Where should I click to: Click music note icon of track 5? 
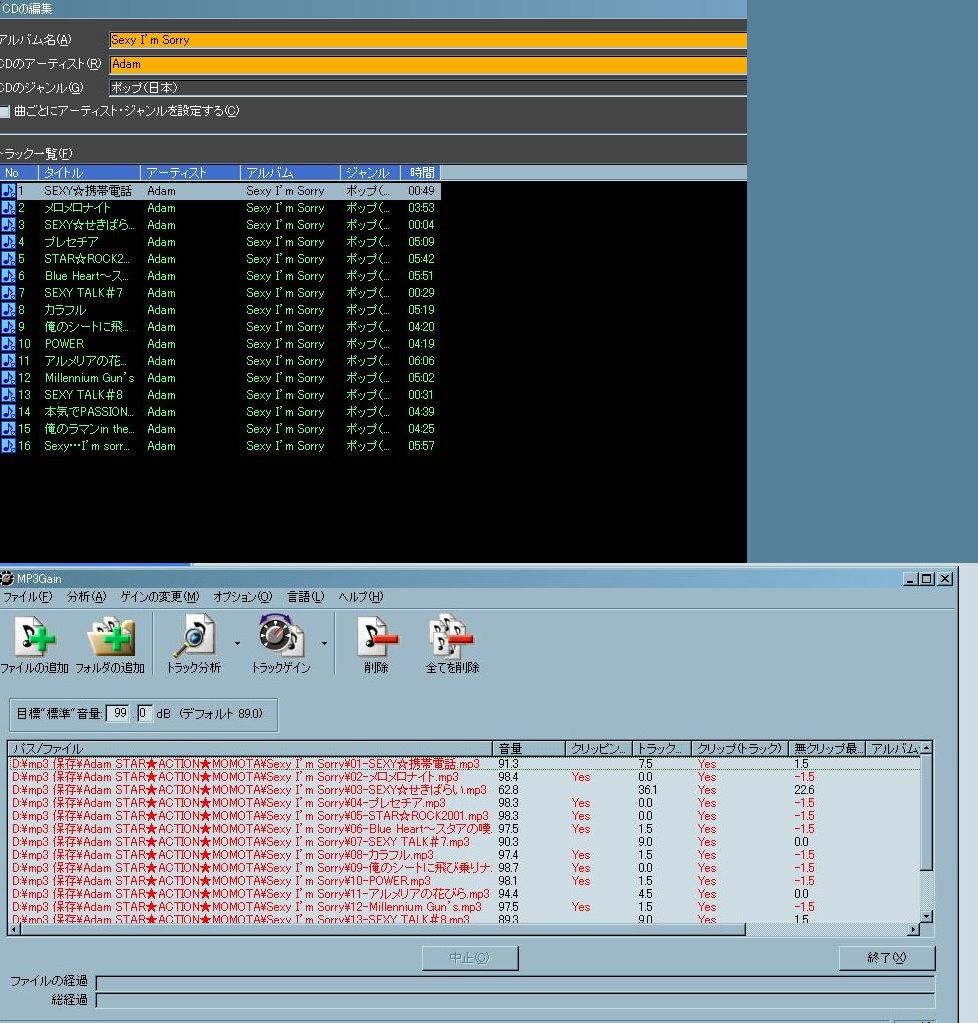tap(8, 258)
